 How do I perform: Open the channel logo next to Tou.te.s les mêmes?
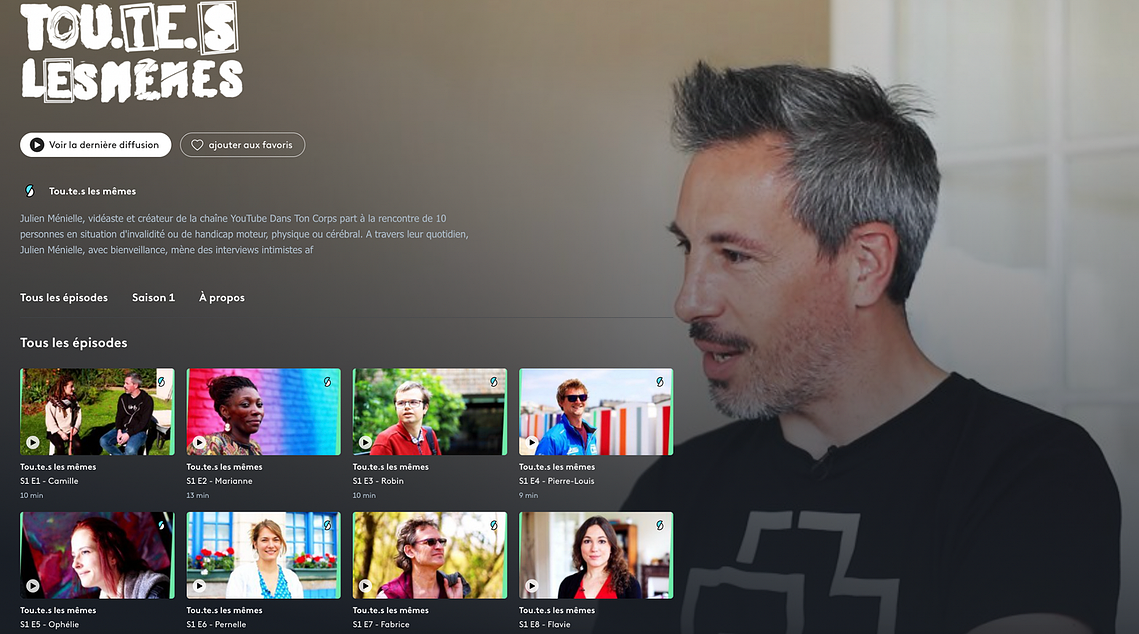[x=30, y=191]
